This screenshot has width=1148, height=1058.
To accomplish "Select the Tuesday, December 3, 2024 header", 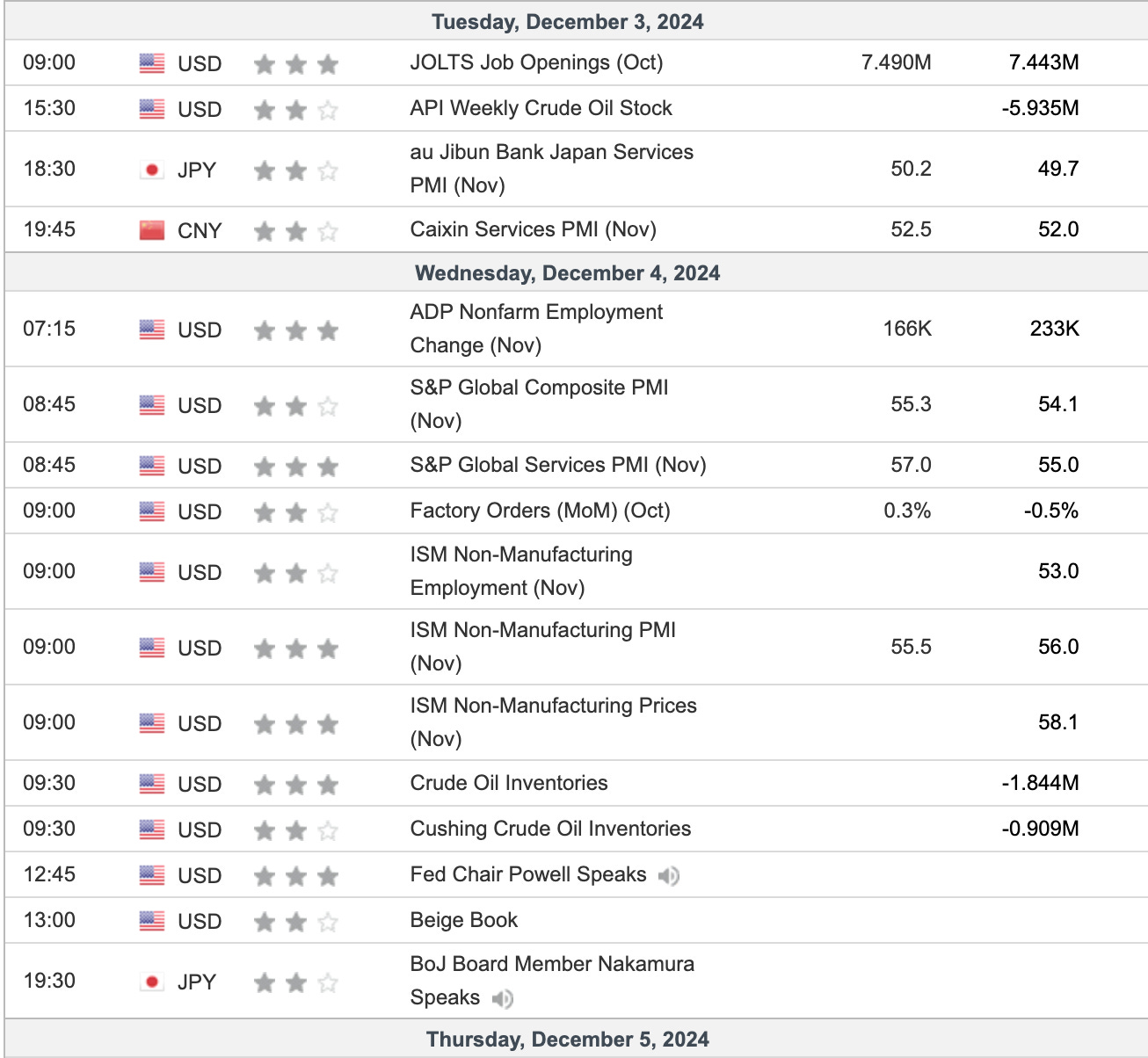I will point(568,22).
